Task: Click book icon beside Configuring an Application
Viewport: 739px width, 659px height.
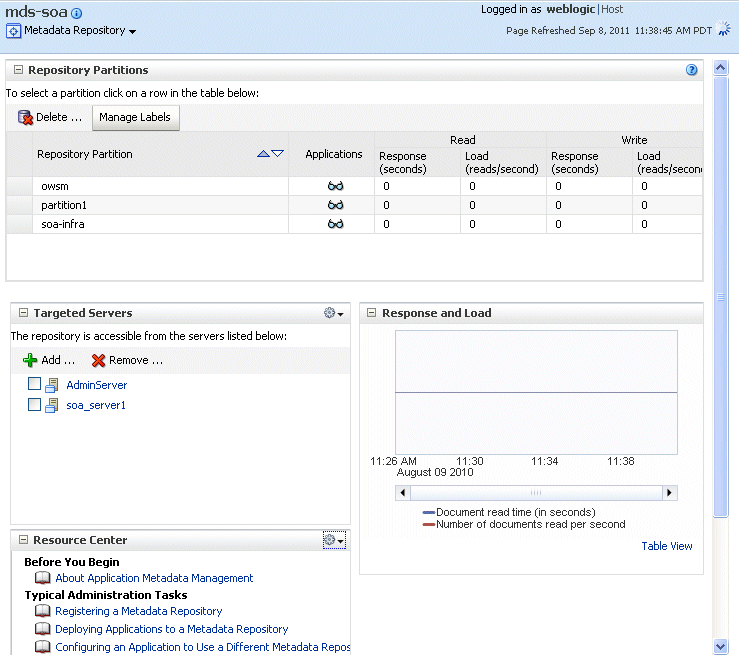Action: point(43,647)
